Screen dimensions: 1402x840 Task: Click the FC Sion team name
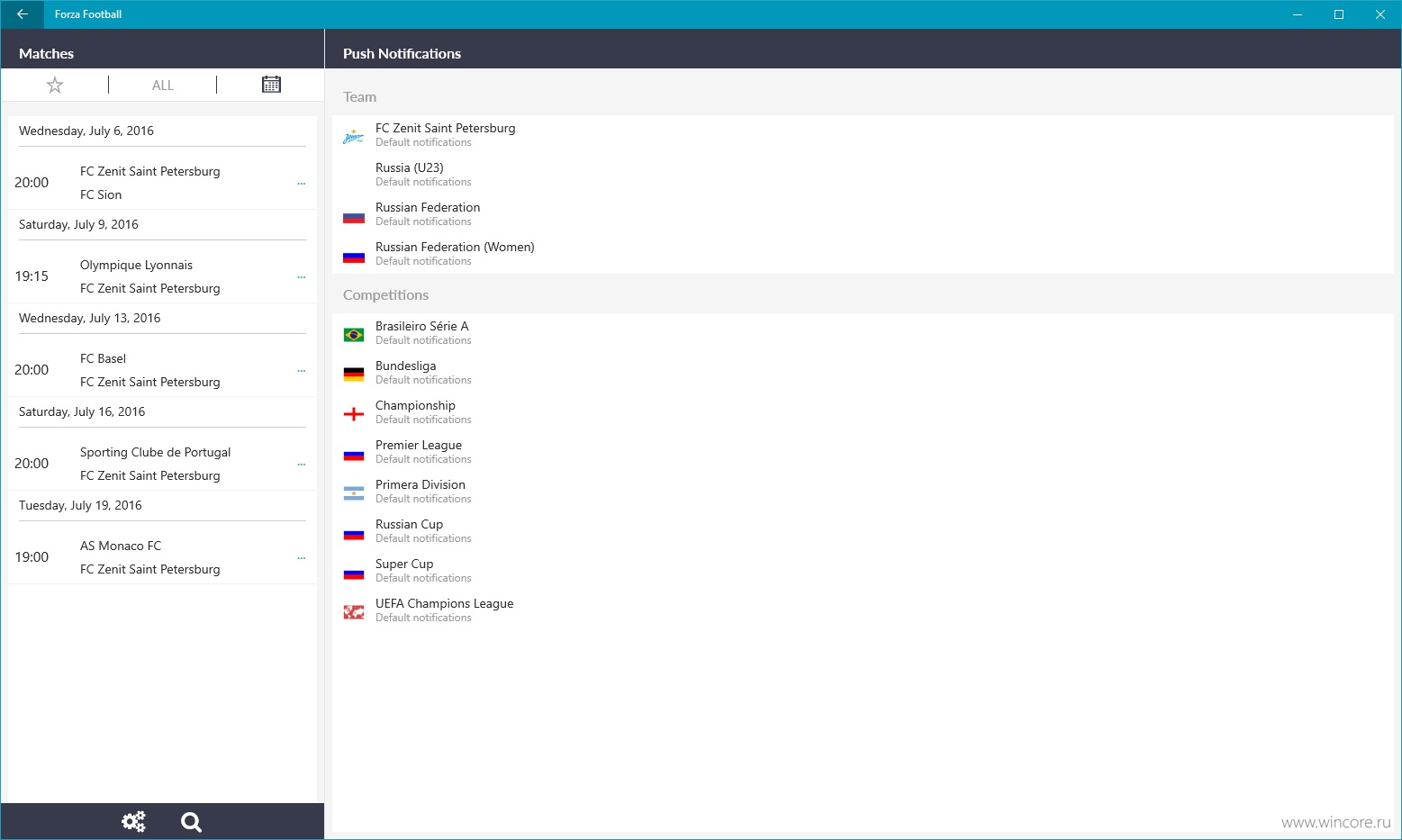click(101, 194)
